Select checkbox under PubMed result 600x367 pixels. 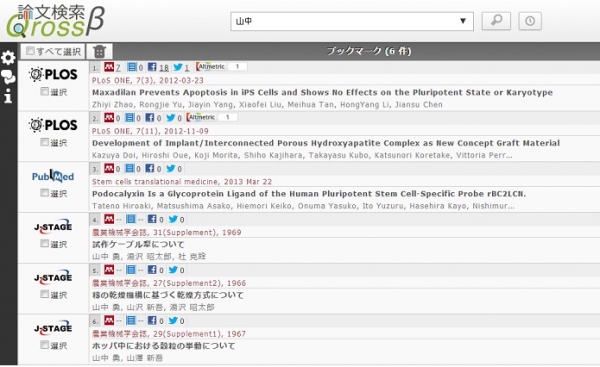(44, 192)
